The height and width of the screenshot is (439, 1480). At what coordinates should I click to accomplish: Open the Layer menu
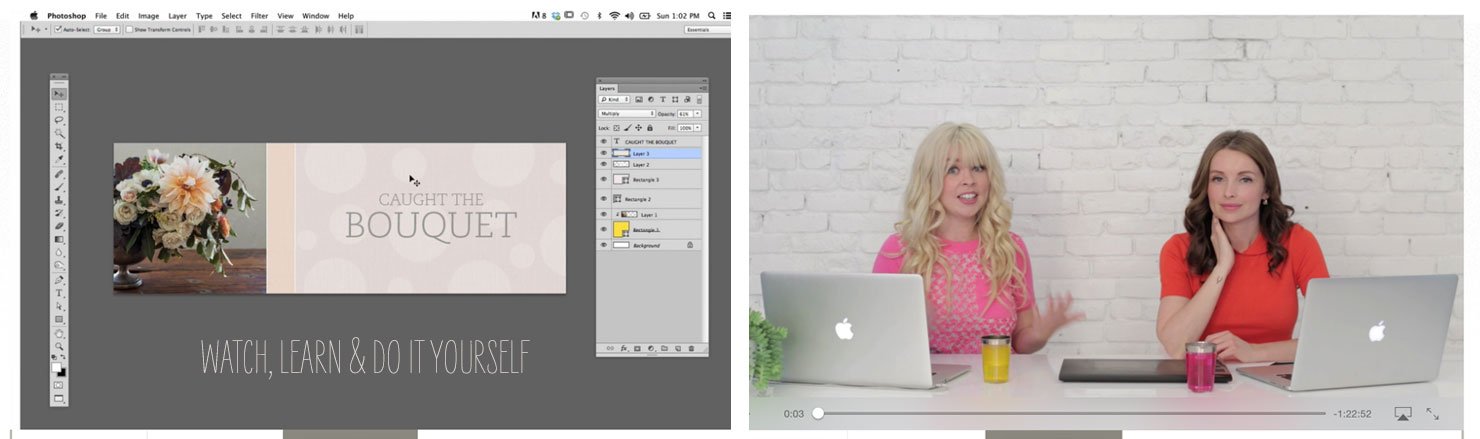pyautogui.click(x=177, y=16)
